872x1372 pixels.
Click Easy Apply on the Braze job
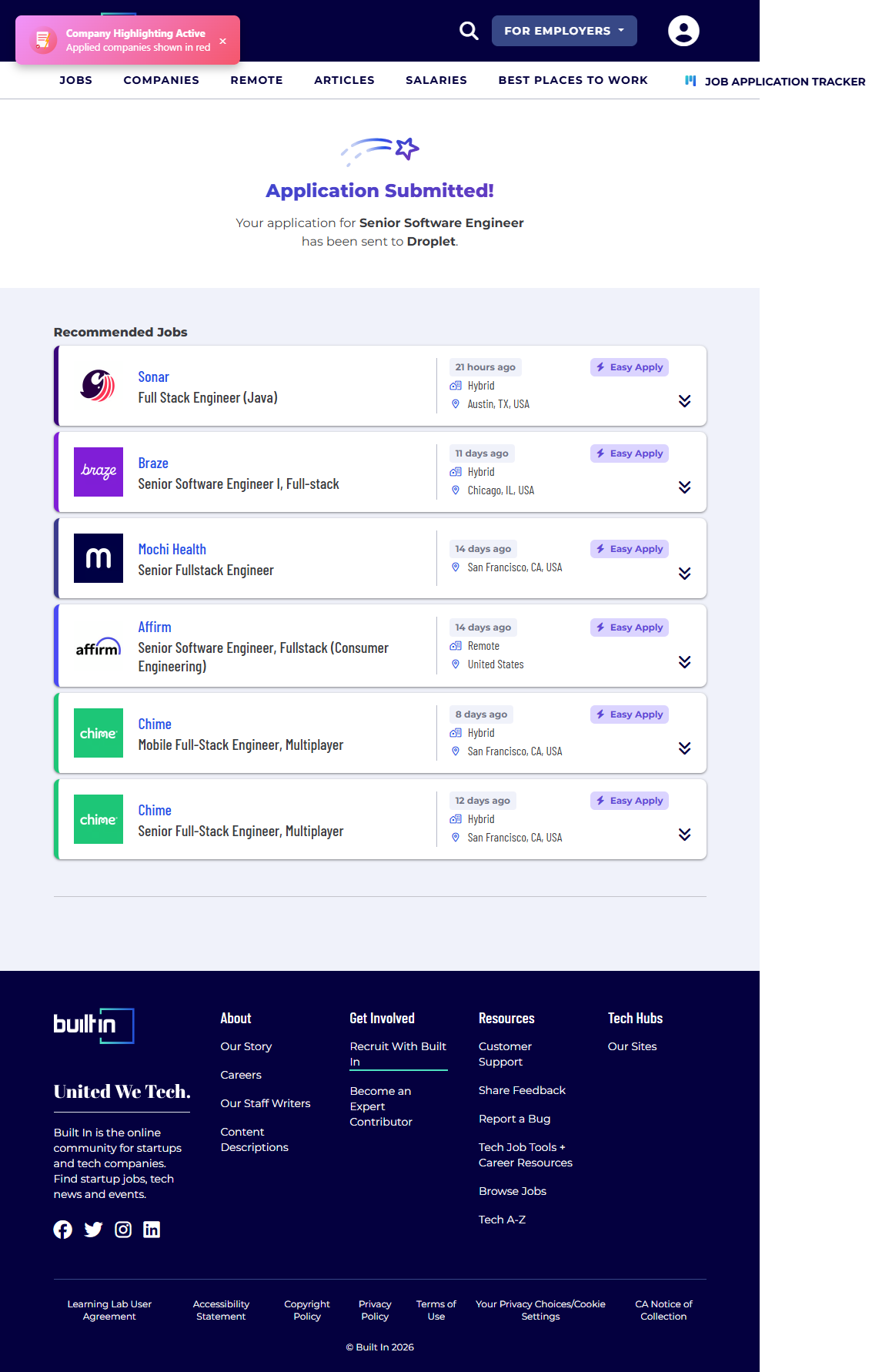629,453
